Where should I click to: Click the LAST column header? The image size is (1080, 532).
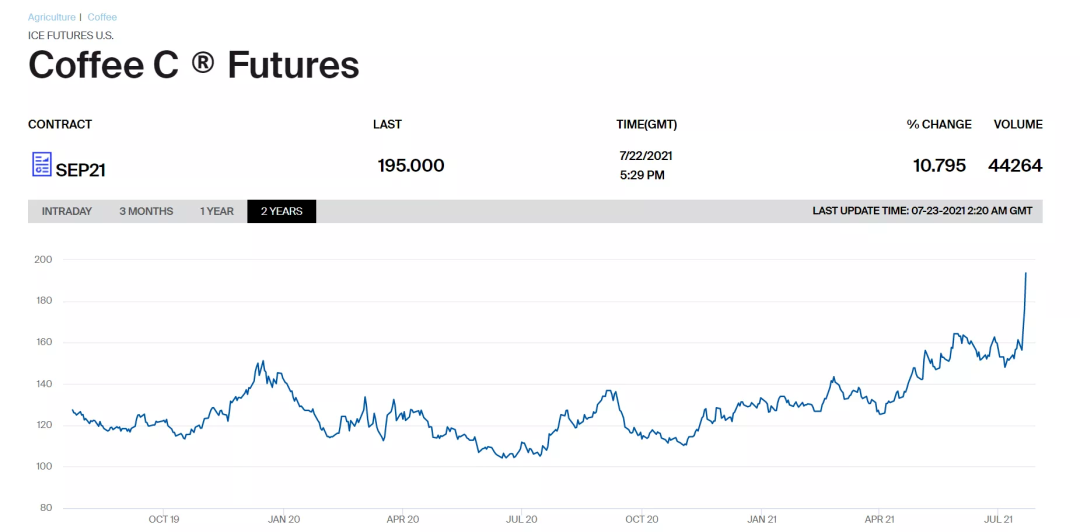coord(387,125)
